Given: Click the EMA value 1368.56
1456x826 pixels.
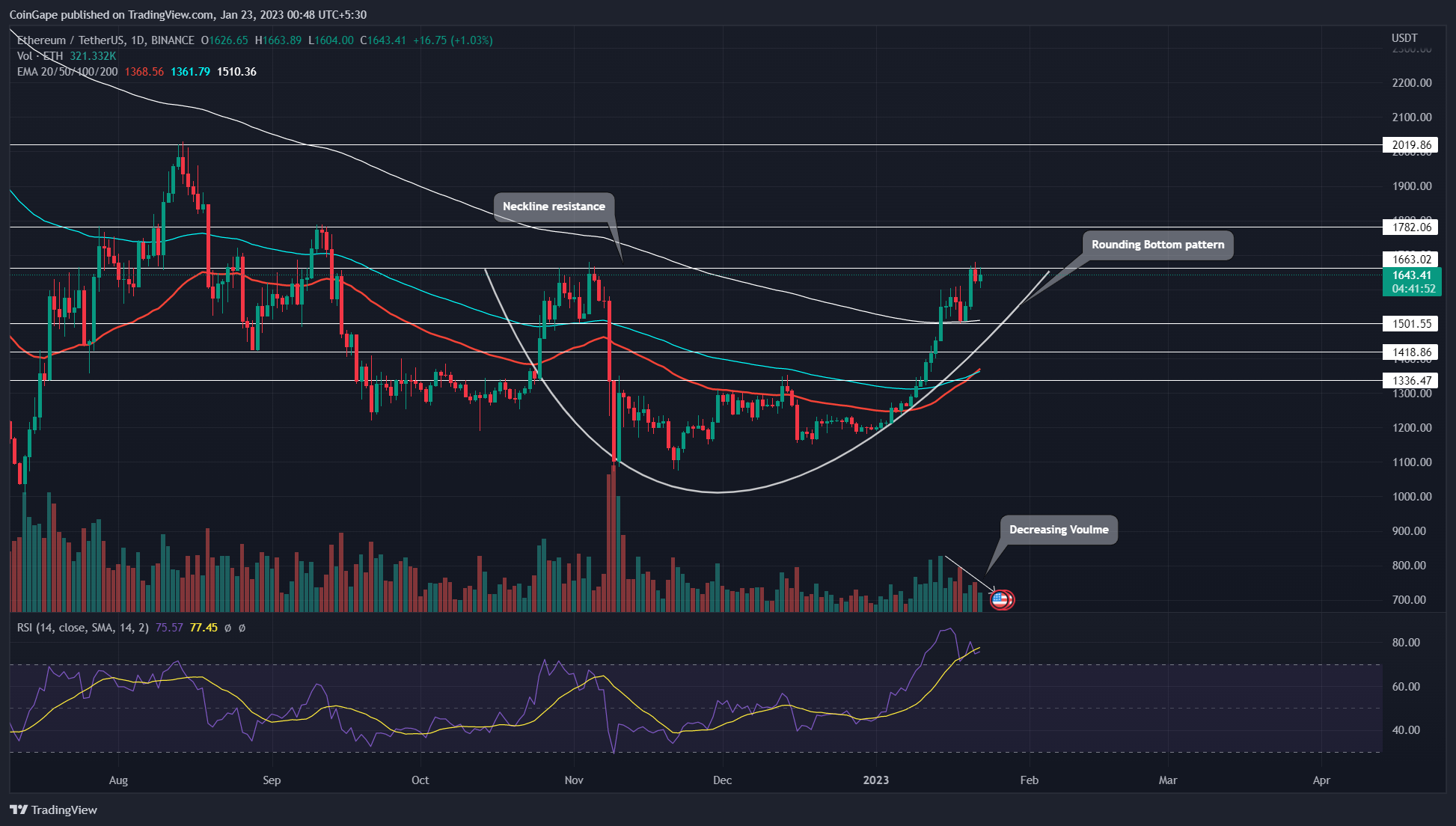Looking at the screenshot, I should pyautogui.click(x=144, y=72).
